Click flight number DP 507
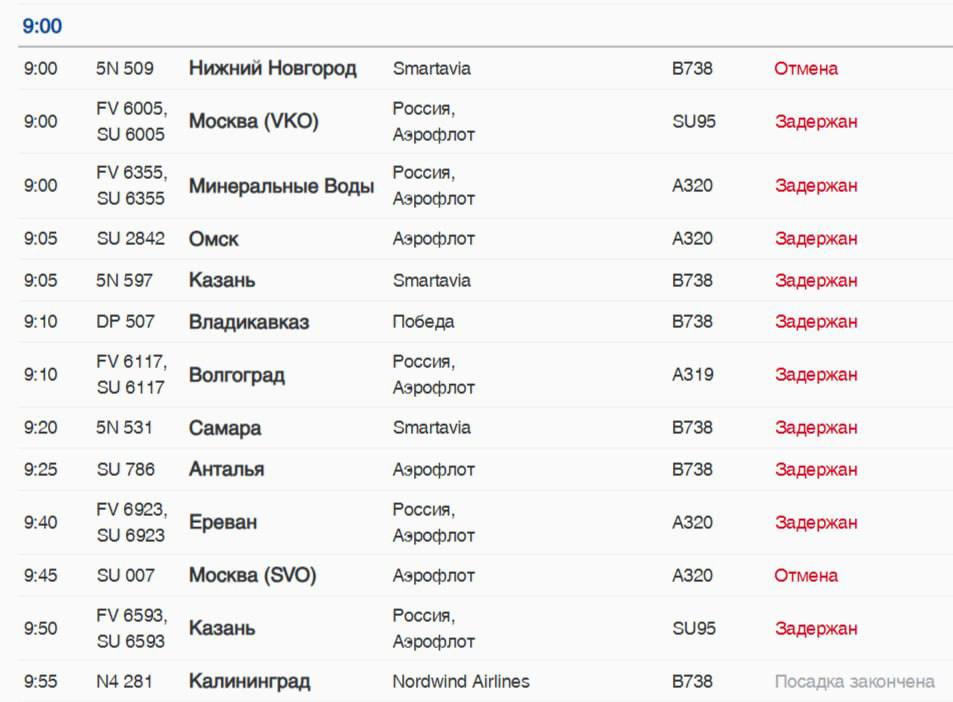 (x=125, y=322)
